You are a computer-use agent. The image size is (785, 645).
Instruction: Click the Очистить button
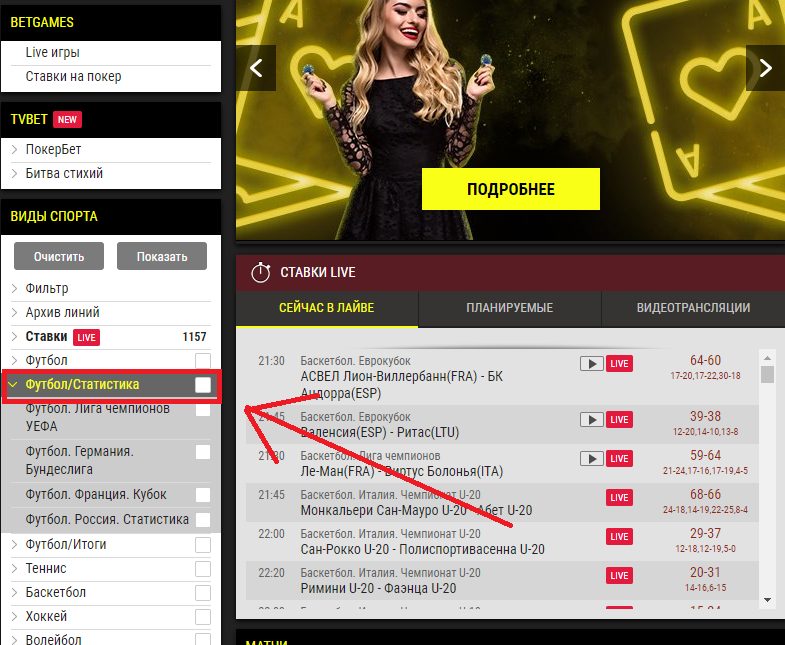pyautogui.click(x=59, y=256)
